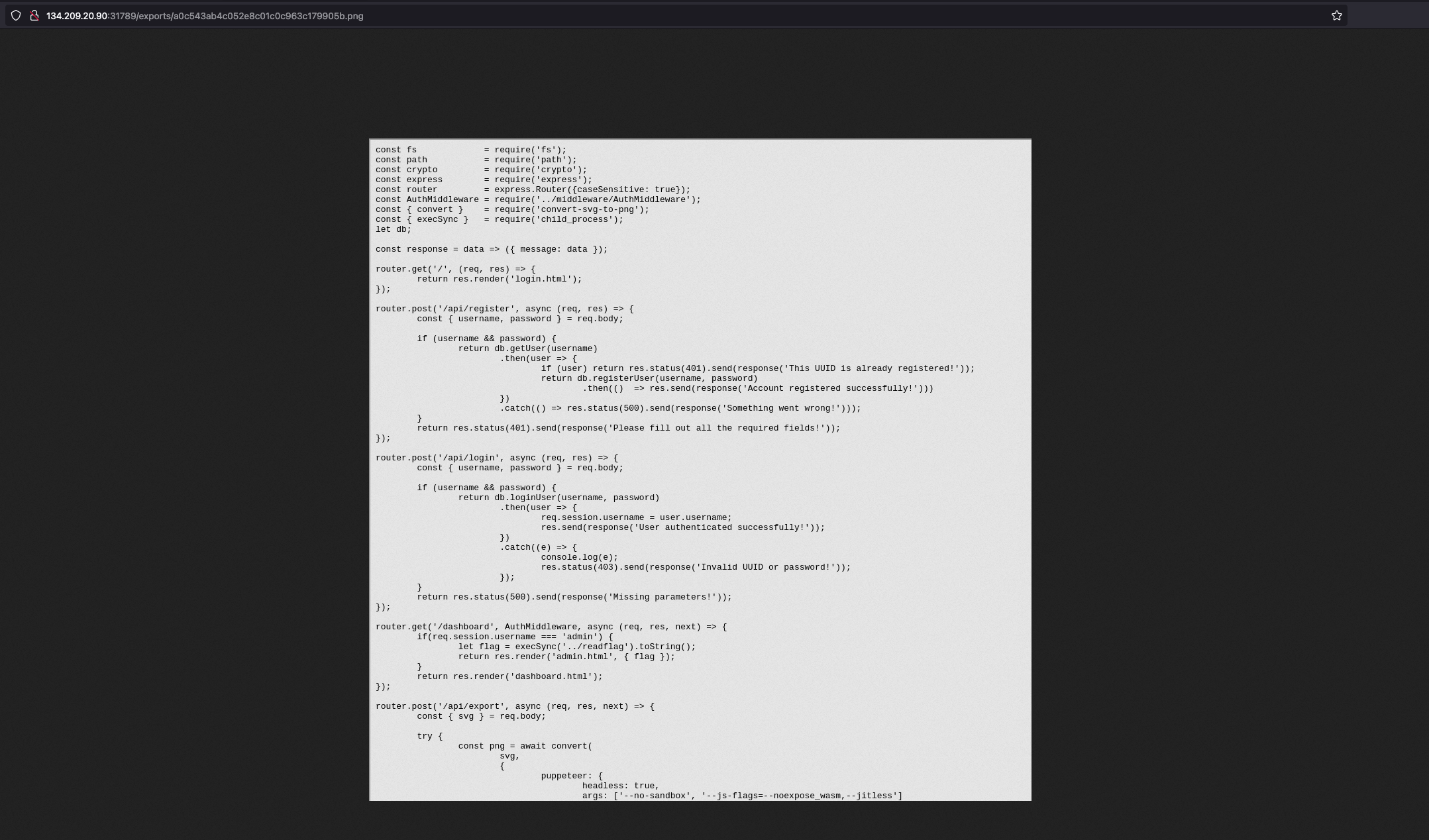Screen dimensions: 1429x840
Task: Click the router.get('/dashboard') route line
Action: [x=551, y=627]
